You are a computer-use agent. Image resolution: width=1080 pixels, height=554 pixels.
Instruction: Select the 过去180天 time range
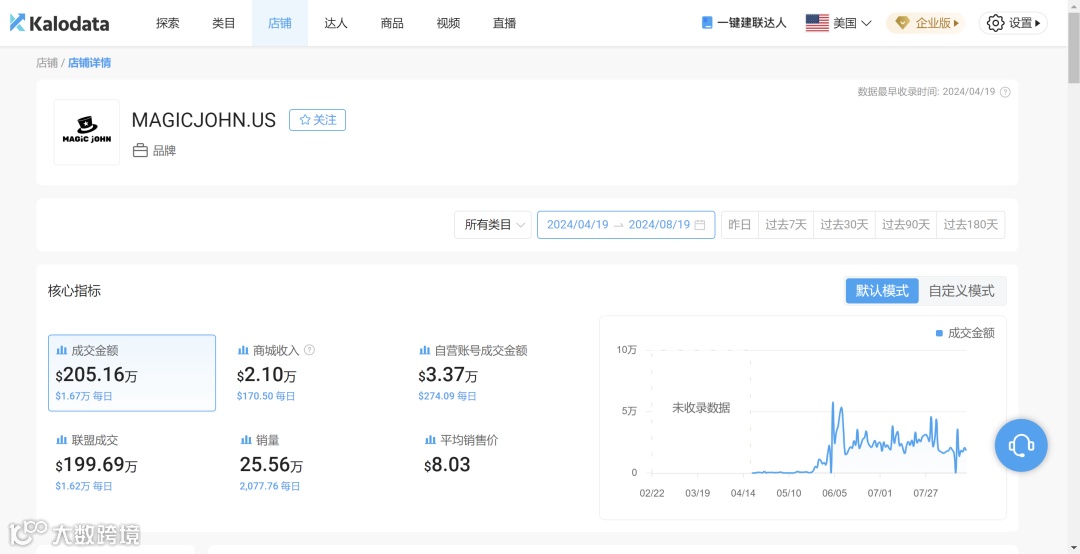tap(970, 225)
